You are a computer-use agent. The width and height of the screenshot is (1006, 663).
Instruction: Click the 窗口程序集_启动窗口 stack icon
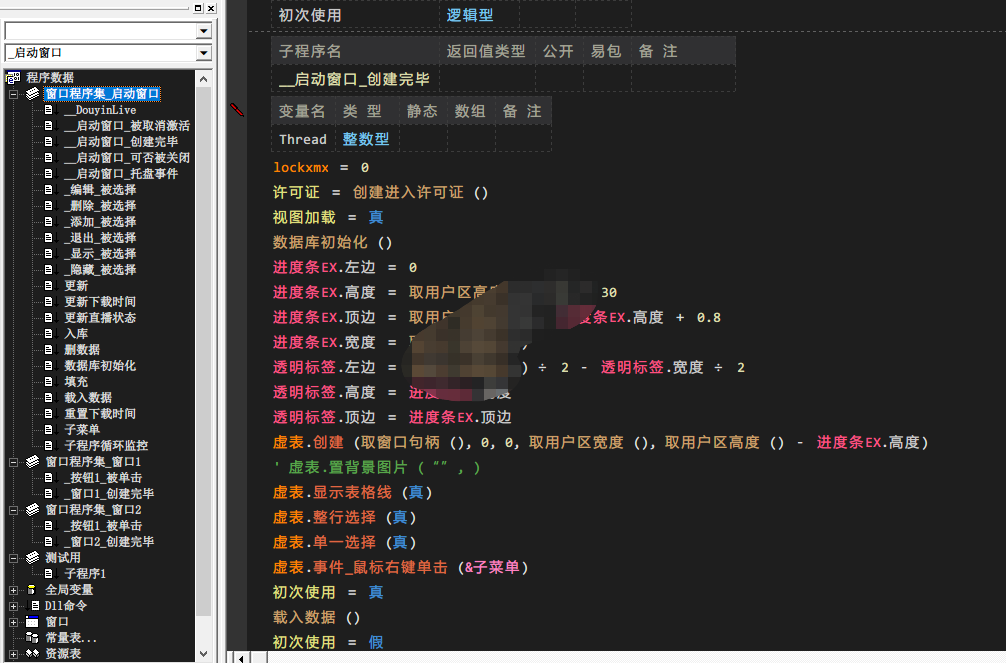pyautogui.click(x=32, y=94)
